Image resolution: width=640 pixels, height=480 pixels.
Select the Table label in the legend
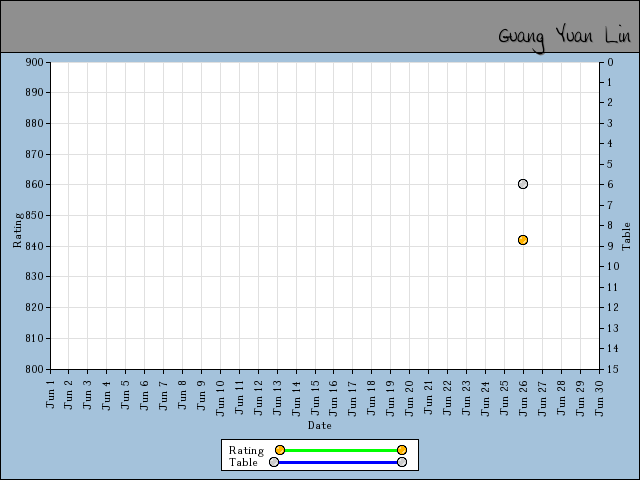243,462
